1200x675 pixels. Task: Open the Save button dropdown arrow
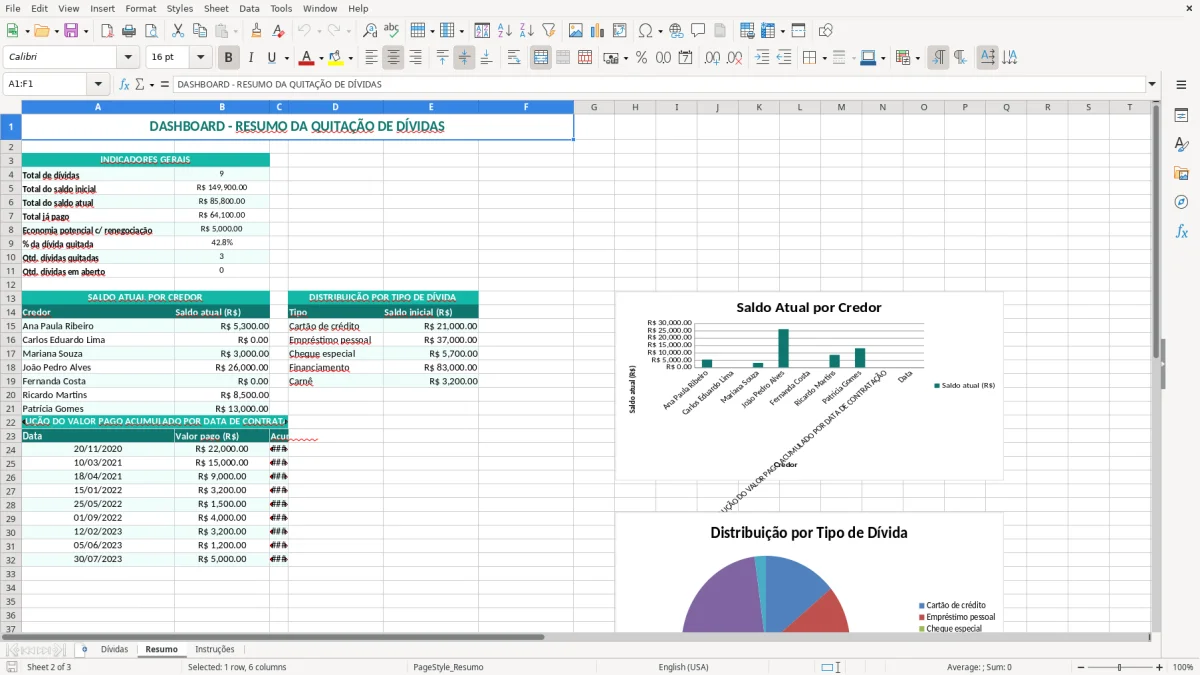[x=86, y=31]
